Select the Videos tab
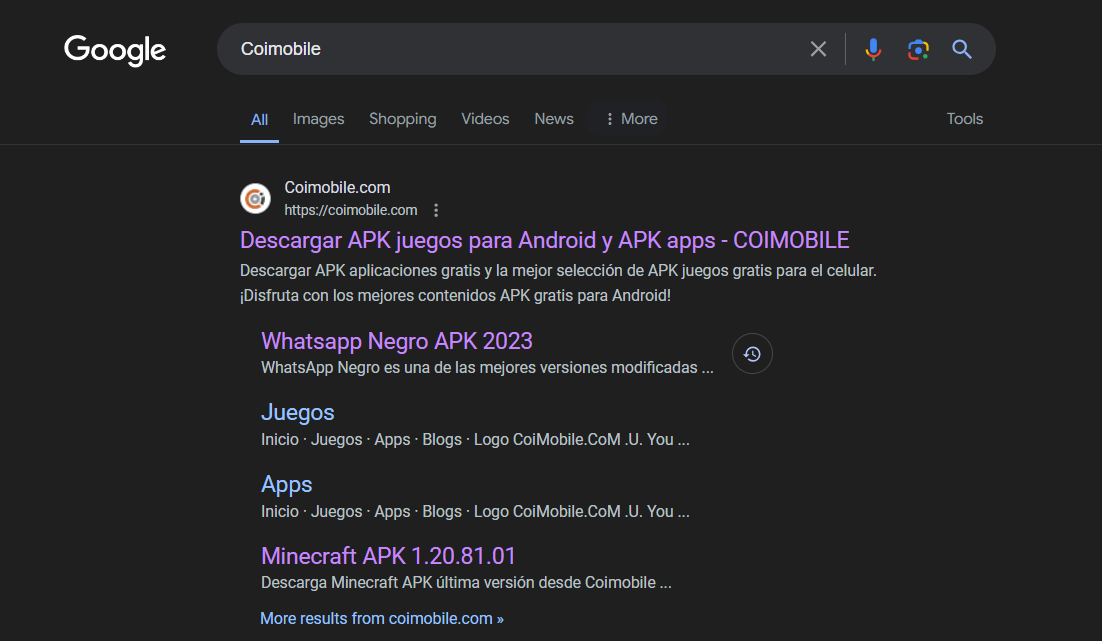The image size is (1102, 641). (x=485, y=119)
